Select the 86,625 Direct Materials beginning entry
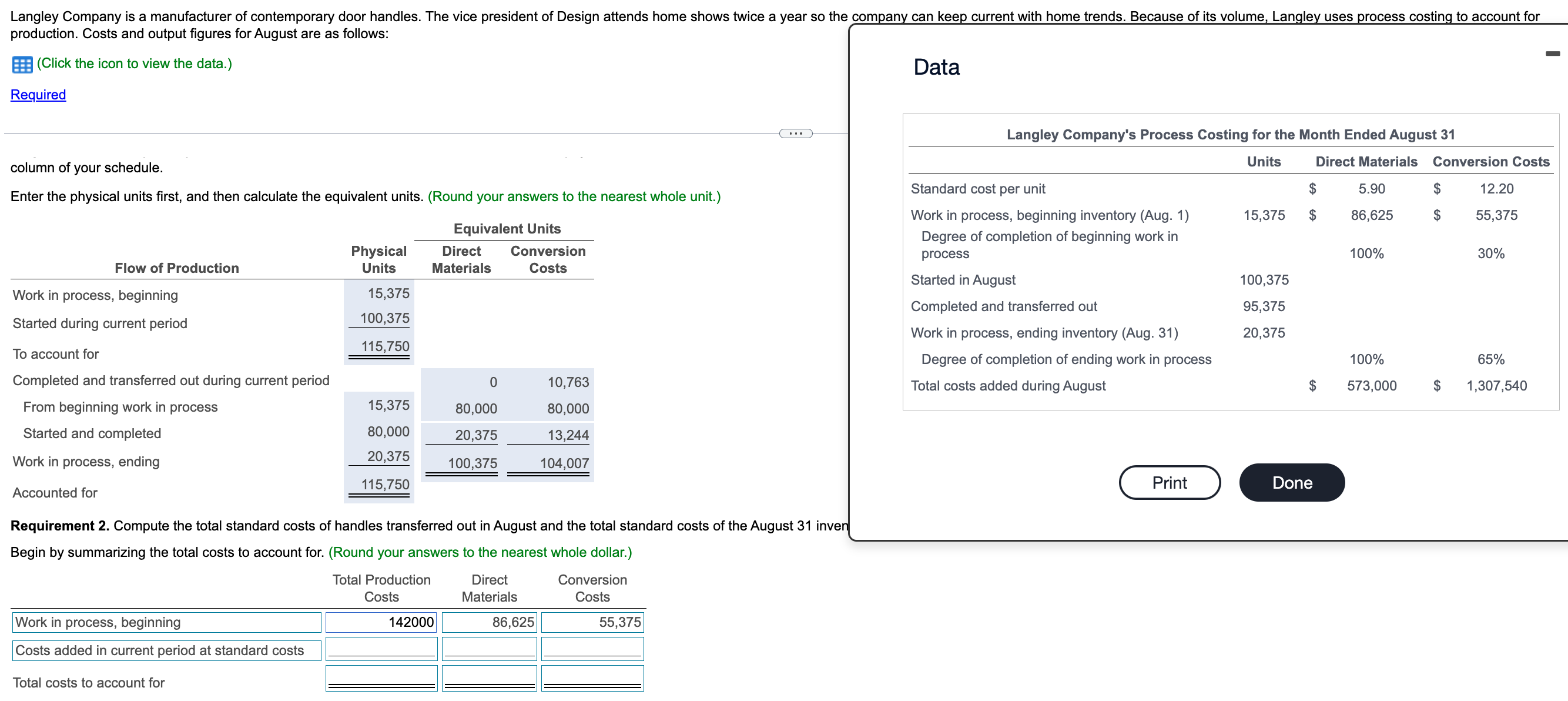Viewport: 1568px width, 701px height. pos(489,622)
